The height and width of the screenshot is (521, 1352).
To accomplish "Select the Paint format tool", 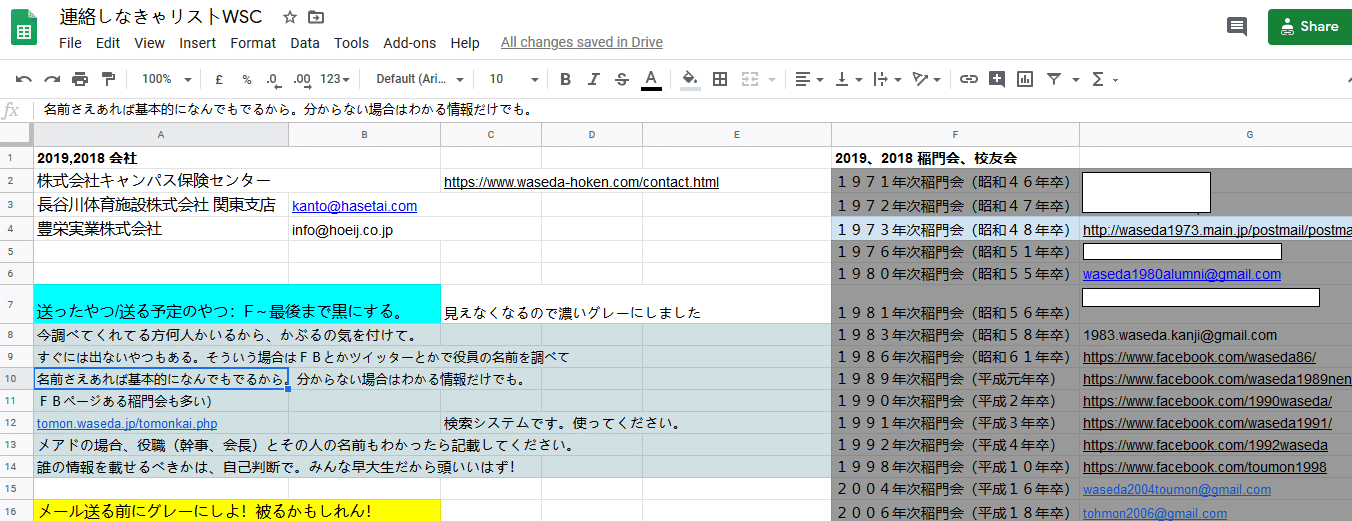I will click(x=108, y=79).
